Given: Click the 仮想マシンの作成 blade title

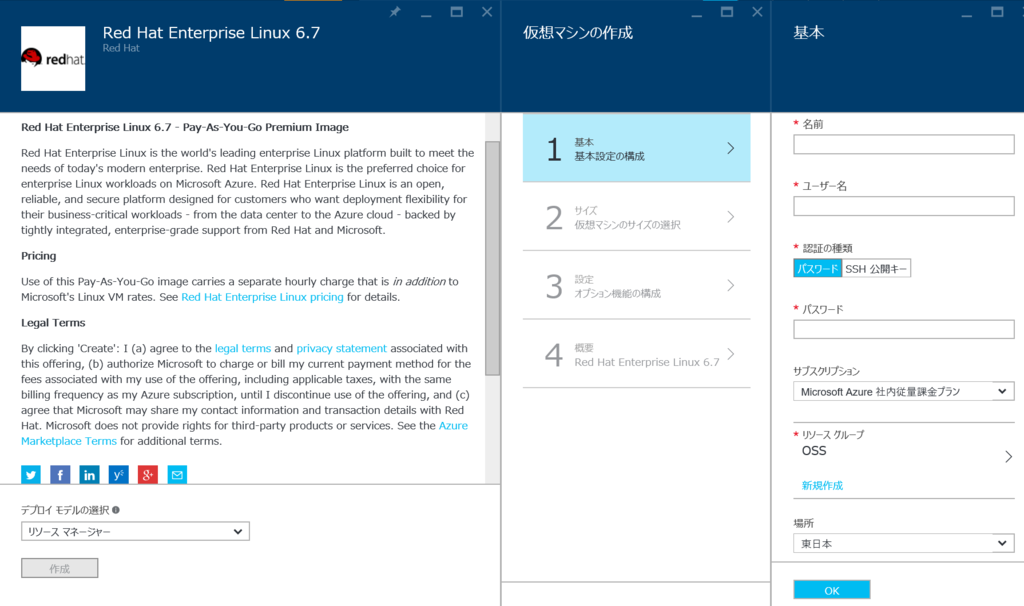Looking at the screenshot, I should pyautogui.click(x=577, y=33).
